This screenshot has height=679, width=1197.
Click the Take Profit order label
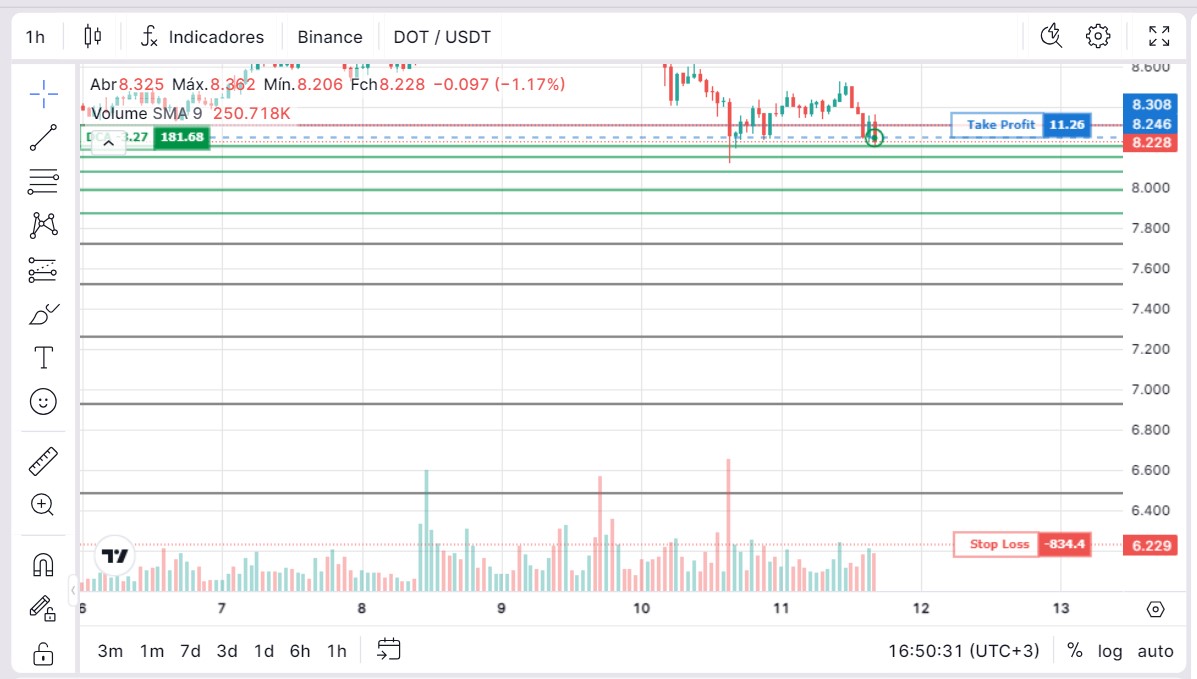(x=1000, y=125)
